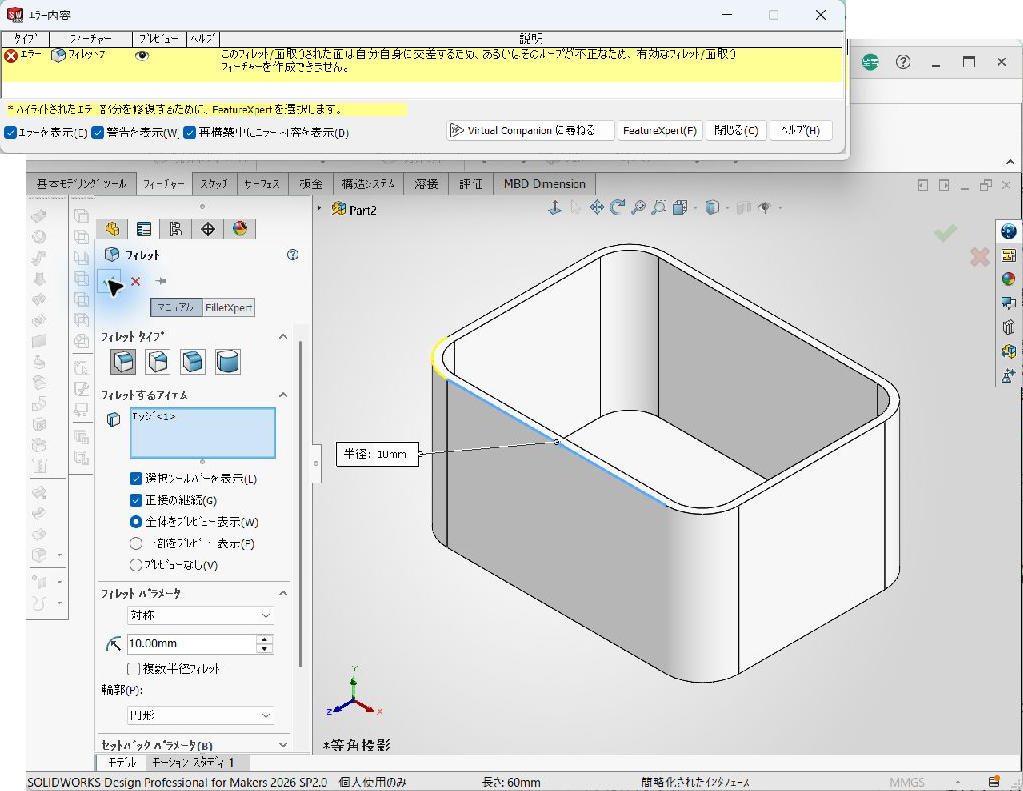Open the 板金 CommandManager tab
The width and height of the screenshot is (1023, 791).
311,184
